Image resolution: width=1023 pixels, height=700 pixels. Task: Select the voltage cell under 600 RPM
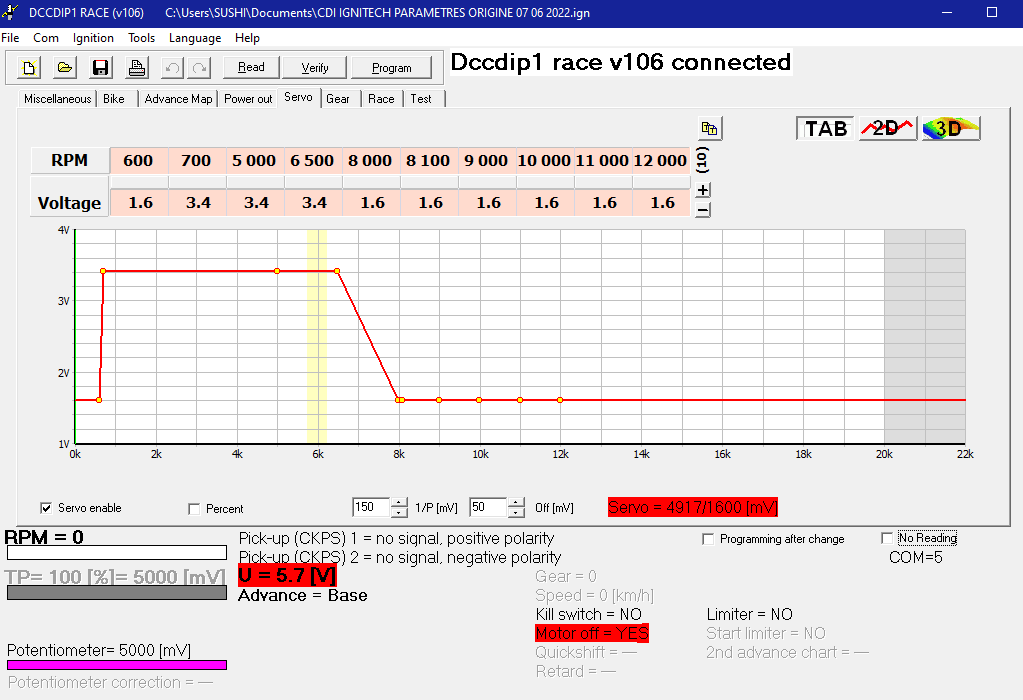[x=138, y=203]
